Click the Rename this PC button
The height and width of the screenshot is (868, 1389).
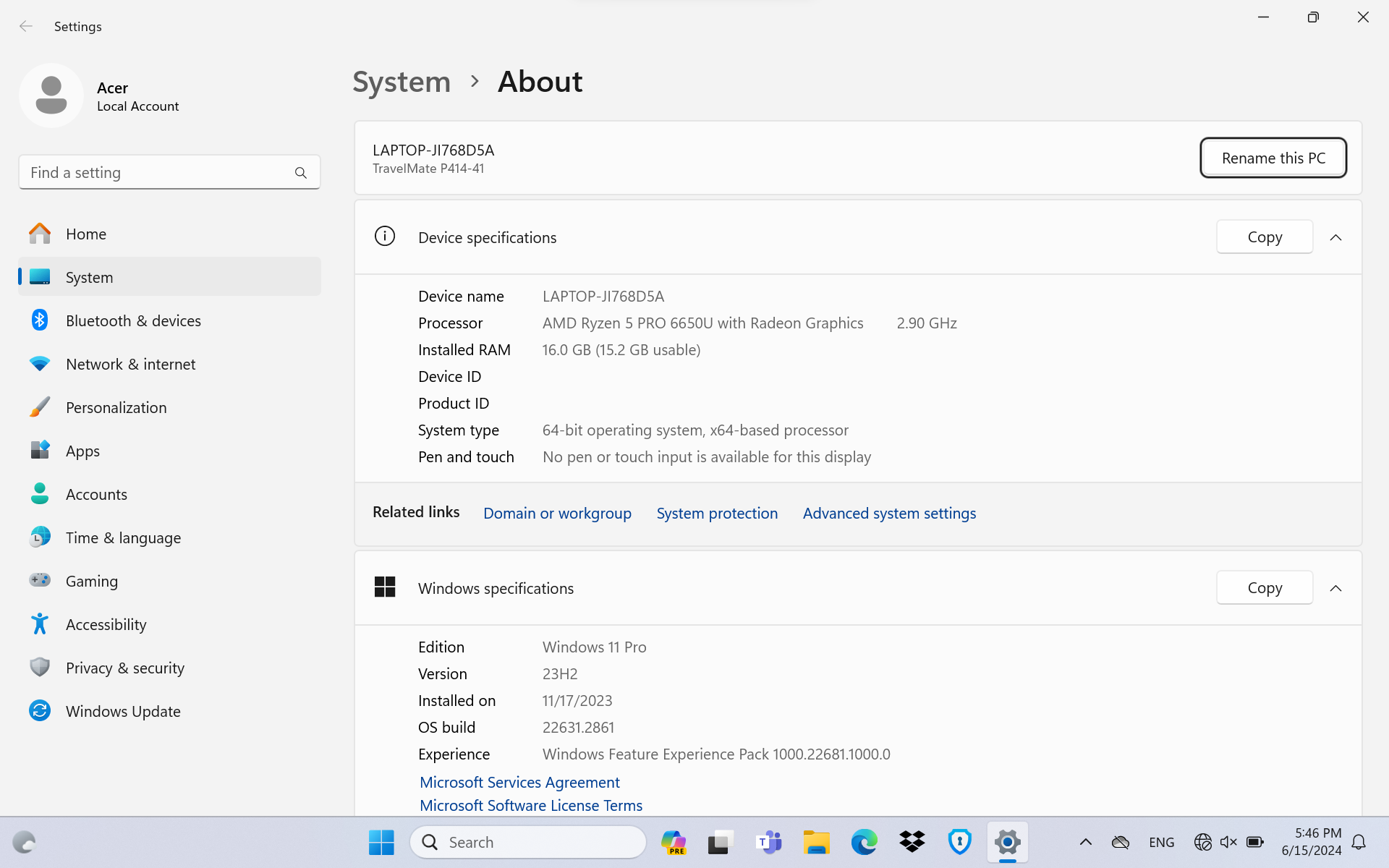tap(1273, 158)
